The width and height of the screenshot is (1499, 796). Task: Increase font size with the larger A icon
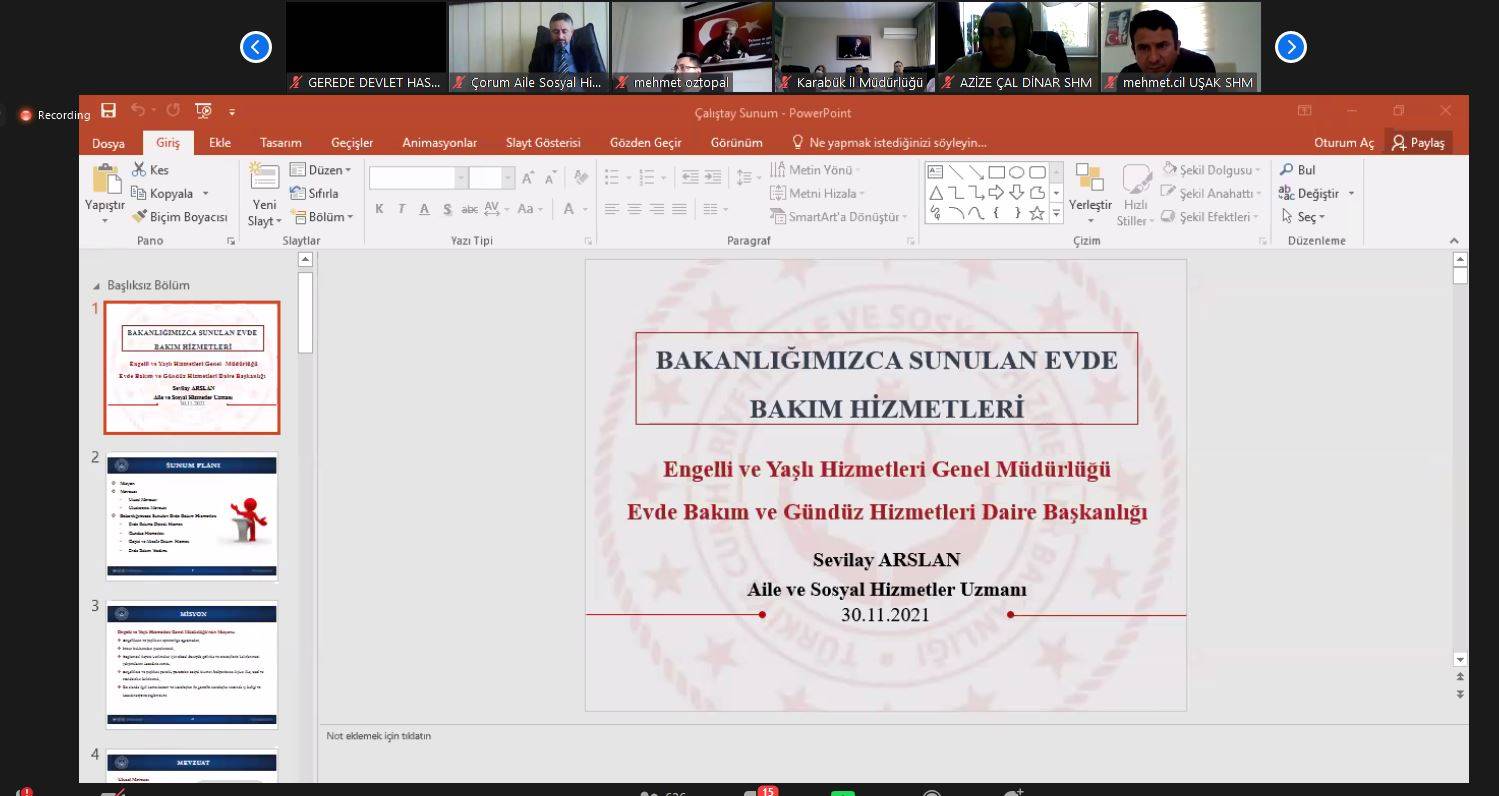(x=527, y=178)
